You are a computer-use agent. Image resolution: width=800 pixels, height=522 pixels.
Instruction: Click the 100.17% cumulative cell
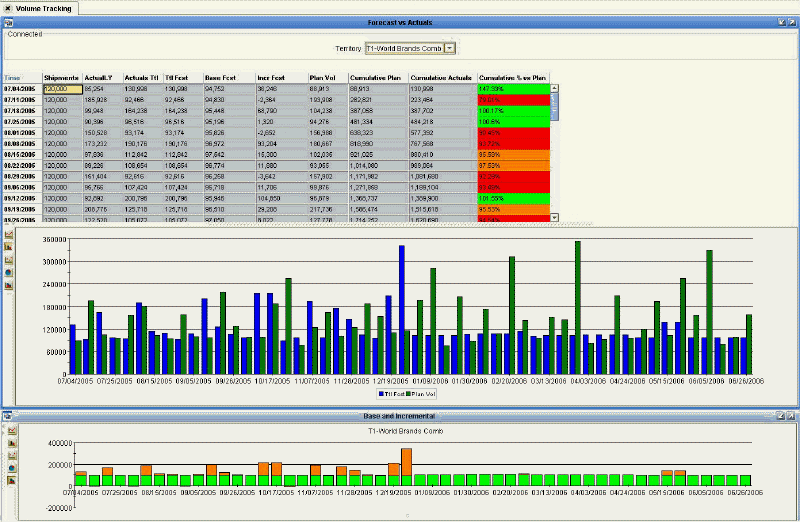pyautogui.click(x=514, y=111)
